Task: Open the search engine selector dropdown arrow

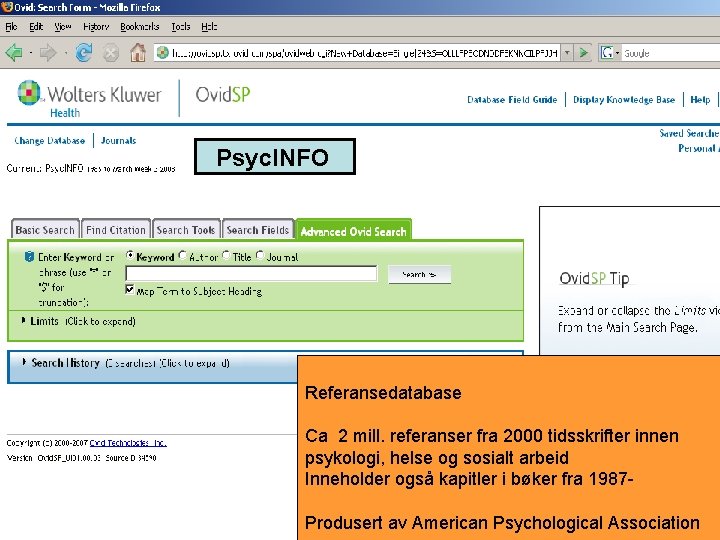Action: (x=617, y=53)
